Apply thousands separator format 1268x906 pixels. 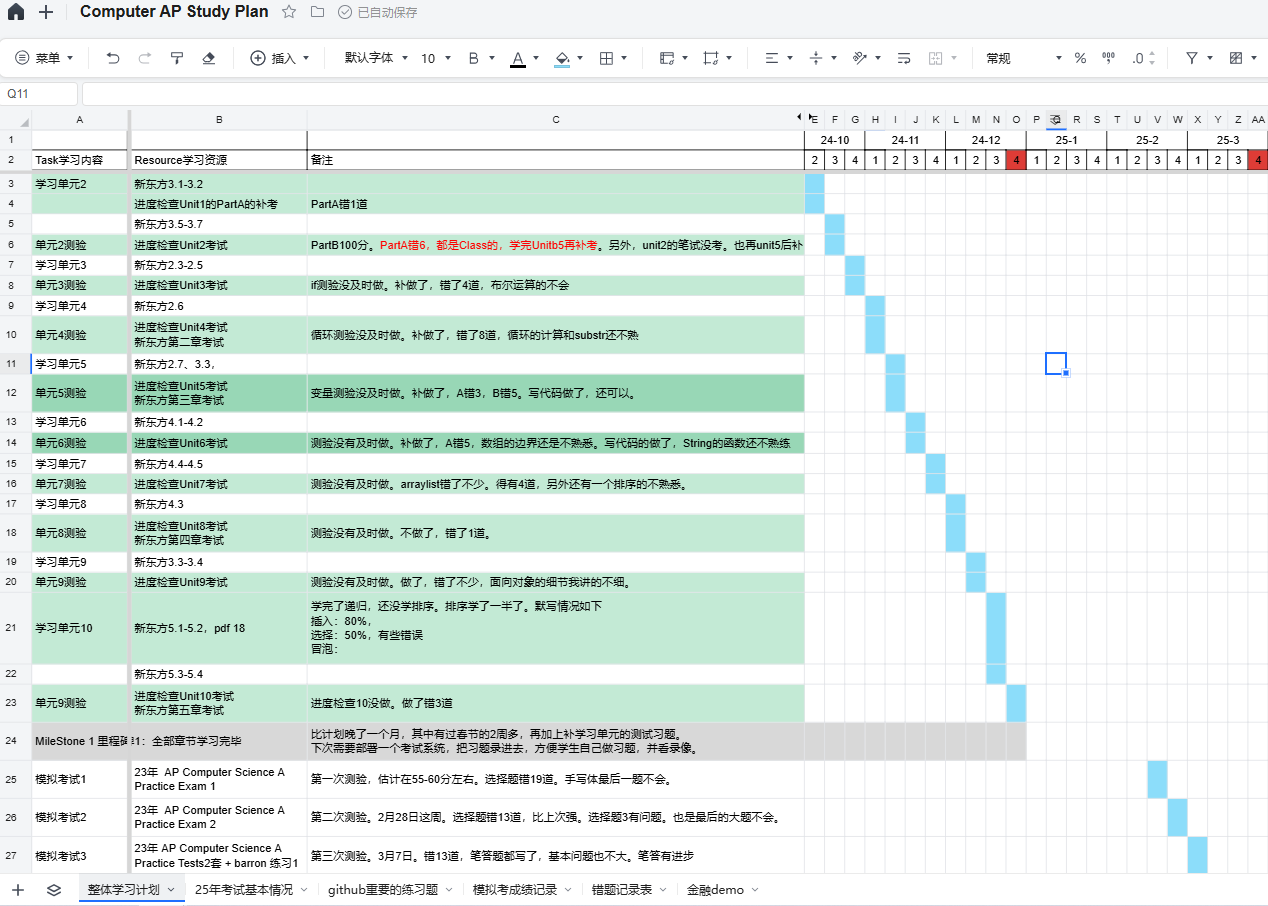pos(1108,59)
